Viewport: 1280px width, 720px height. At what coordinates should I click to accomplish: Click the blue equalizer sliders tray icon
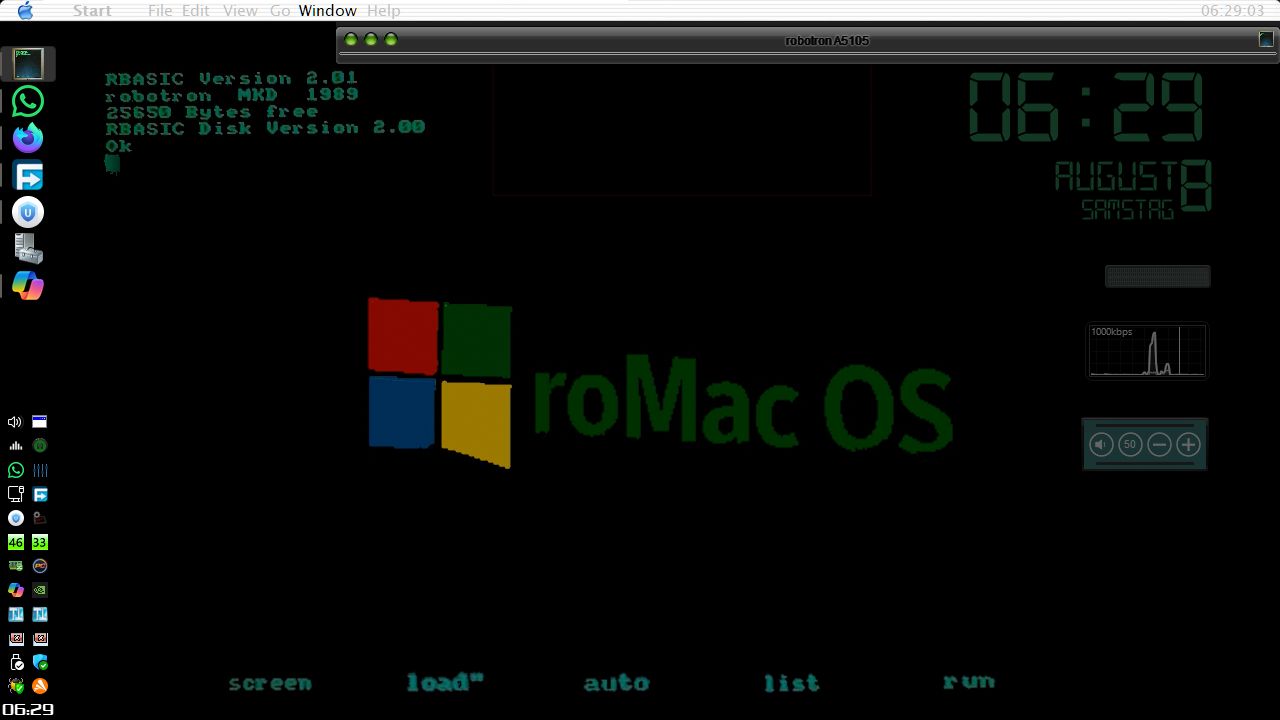click(x=40, y=470)
